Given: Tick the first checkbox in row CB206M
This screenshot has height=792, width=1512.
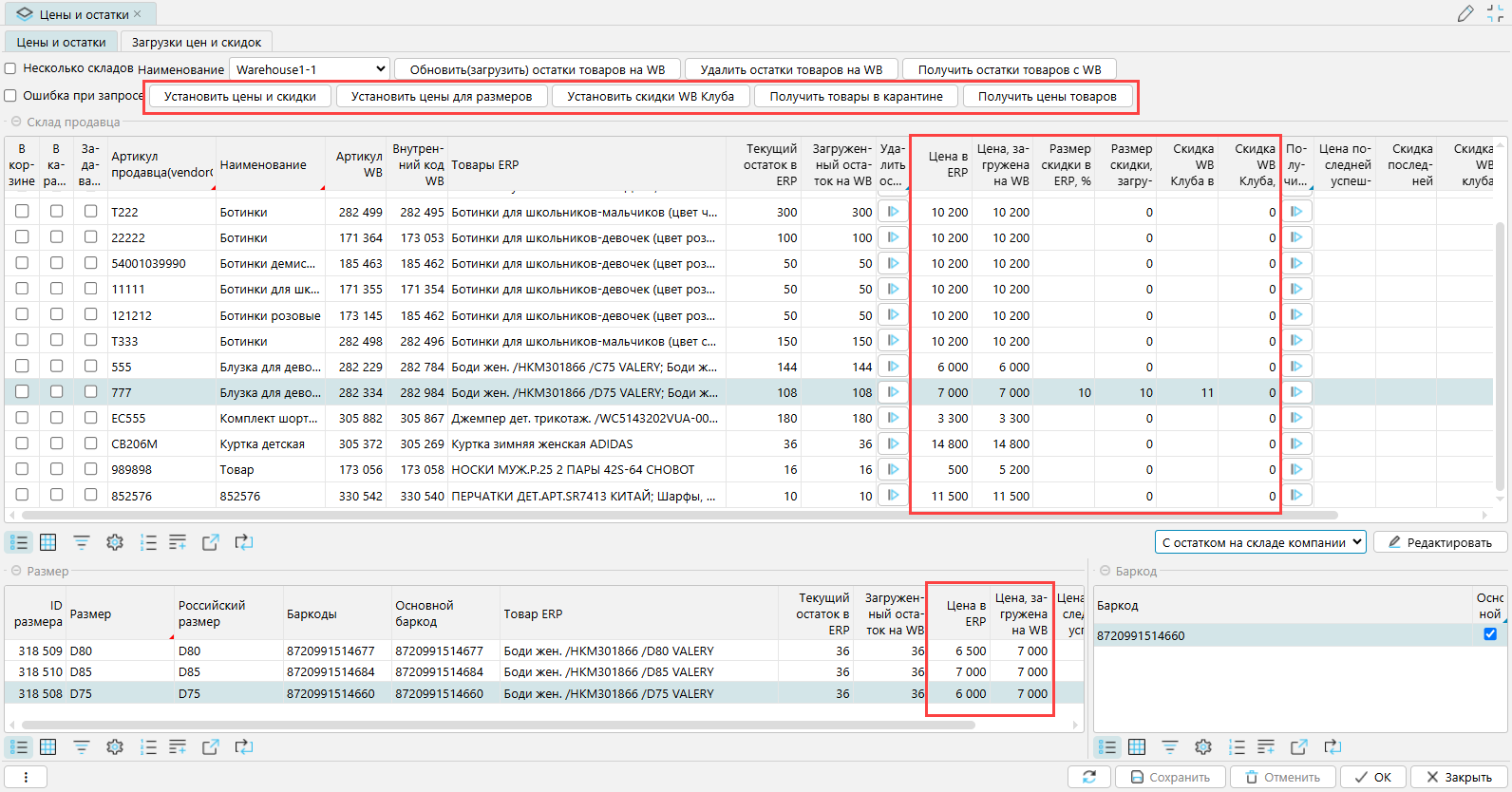Looking at the screenshot, I should (x=22, y=443).
